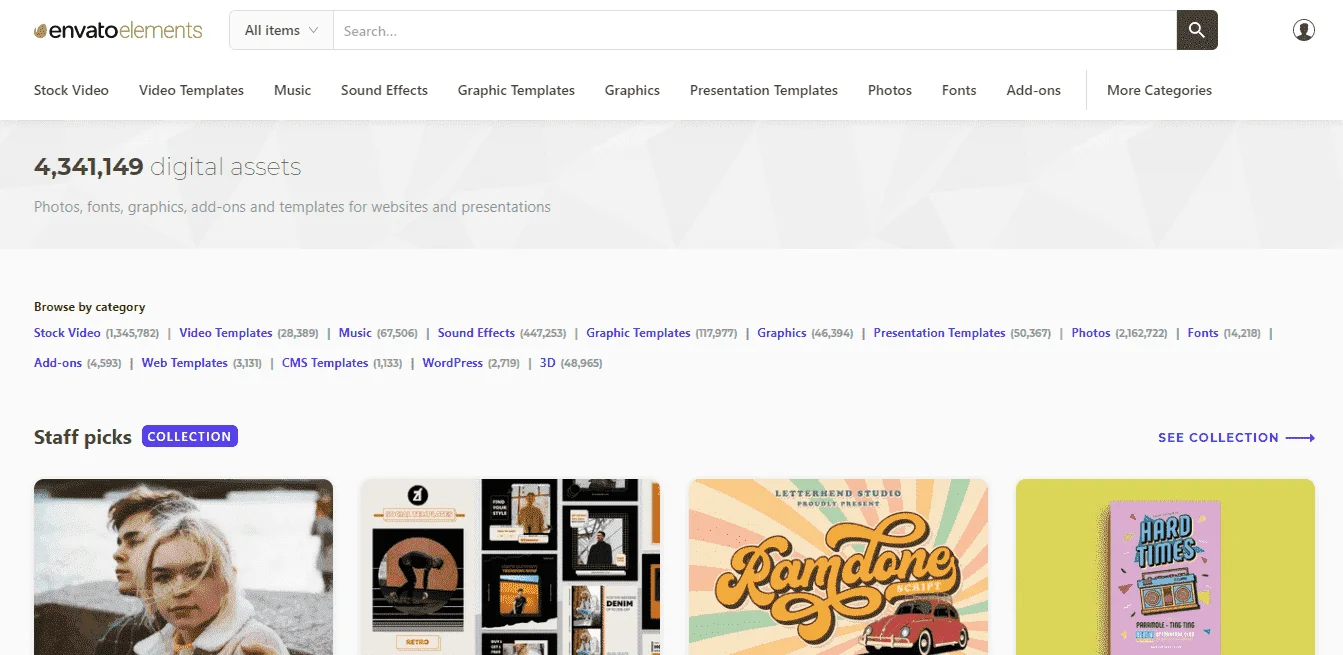The width and height of the screenshot is (1343, 655).
Task: Open Stock Video in the top navigation
Action: coord(71,90)
